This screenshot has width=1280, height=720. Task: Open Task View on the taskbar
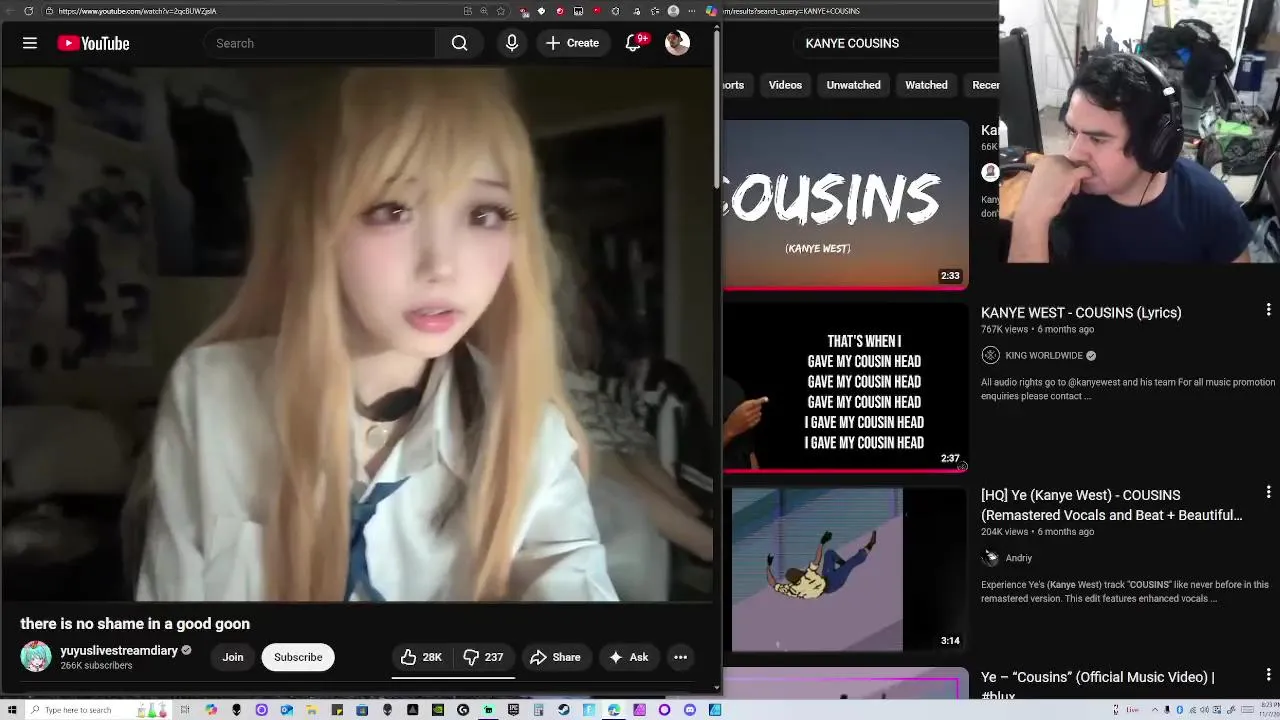click(185, 710)
